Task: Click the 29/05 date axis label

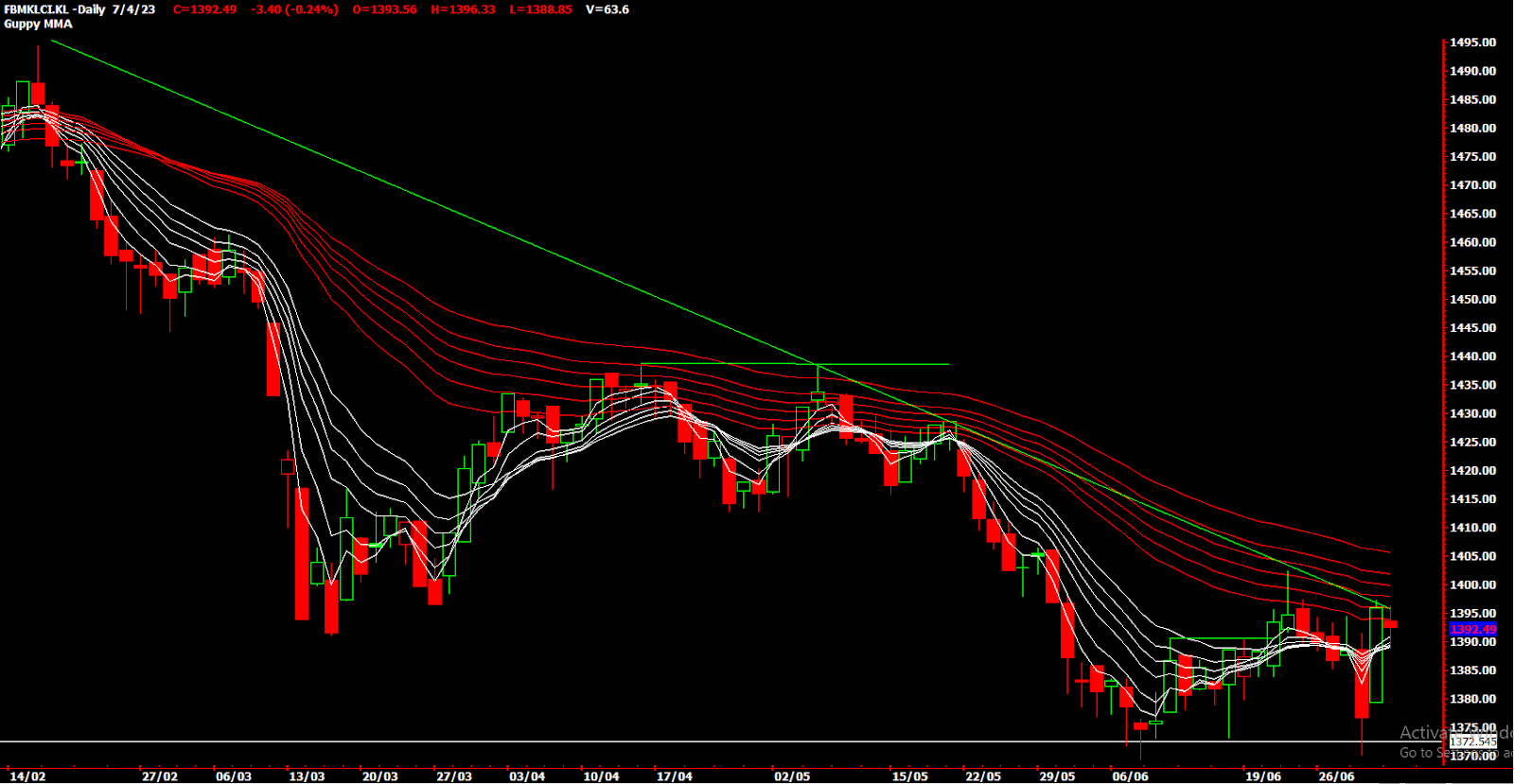Action: [1057, 776]
